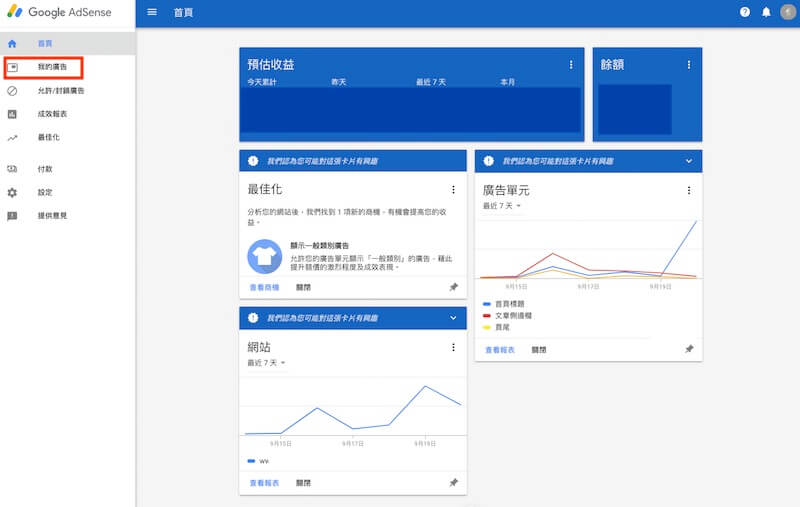Image resolution: width=800 pixels, height=507 pixels.
Task: Pin the 網站 card
Action: pyautogui.click(x=453, y=483)
